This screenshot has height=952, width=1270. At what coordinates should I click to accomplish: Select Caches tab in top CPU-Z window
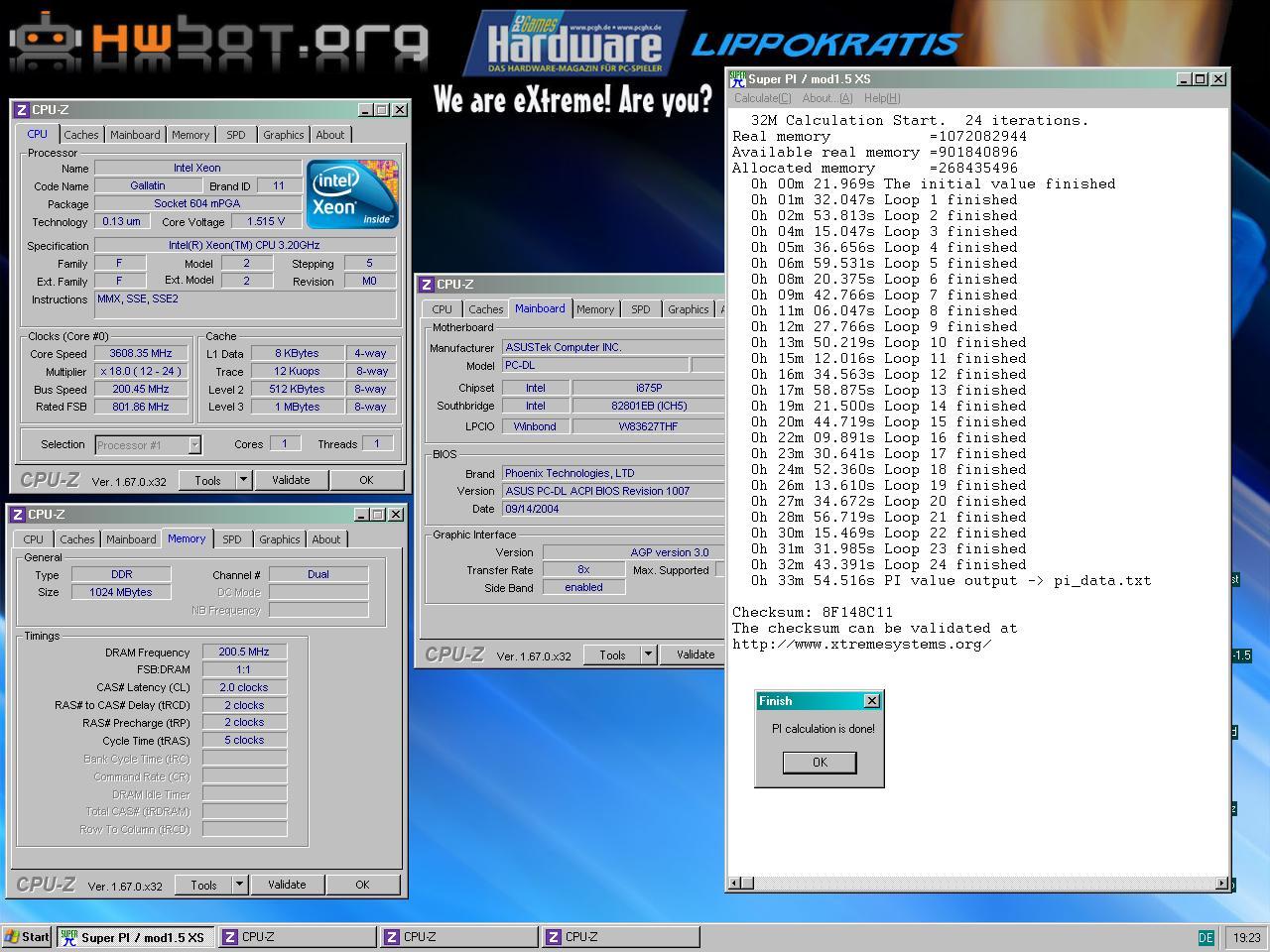(x=81, y=135)
